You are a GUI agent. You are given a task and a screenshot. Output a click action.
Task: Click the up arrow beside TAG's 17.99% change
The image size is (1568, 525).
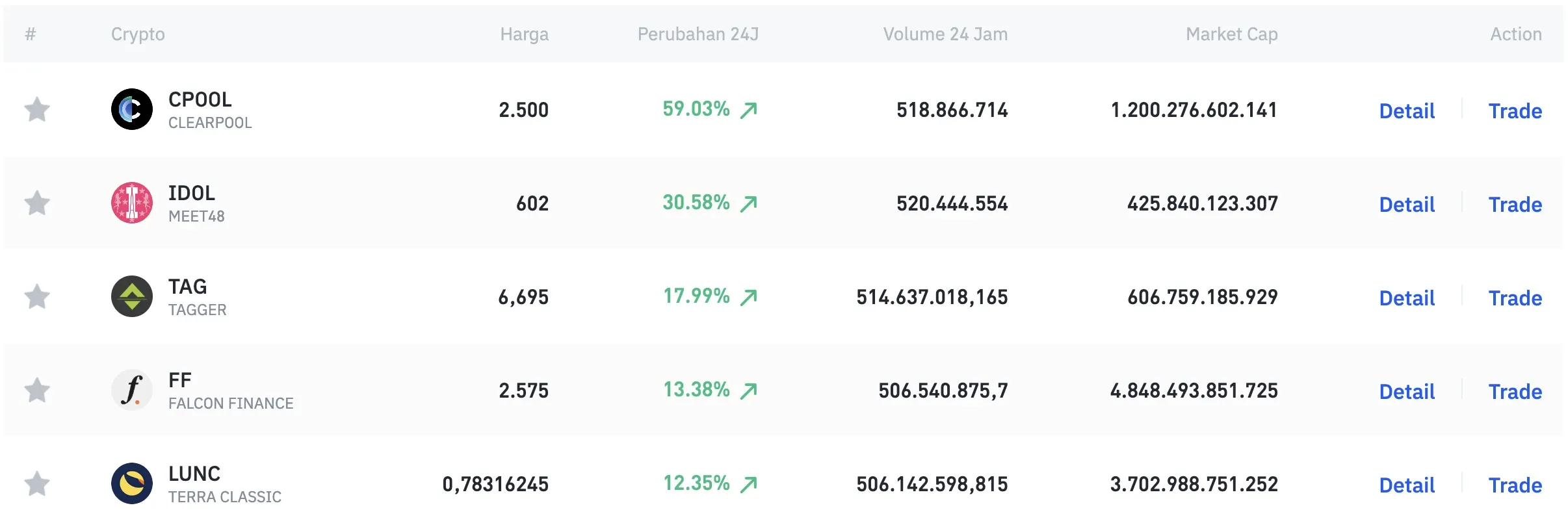click(749, 296)
